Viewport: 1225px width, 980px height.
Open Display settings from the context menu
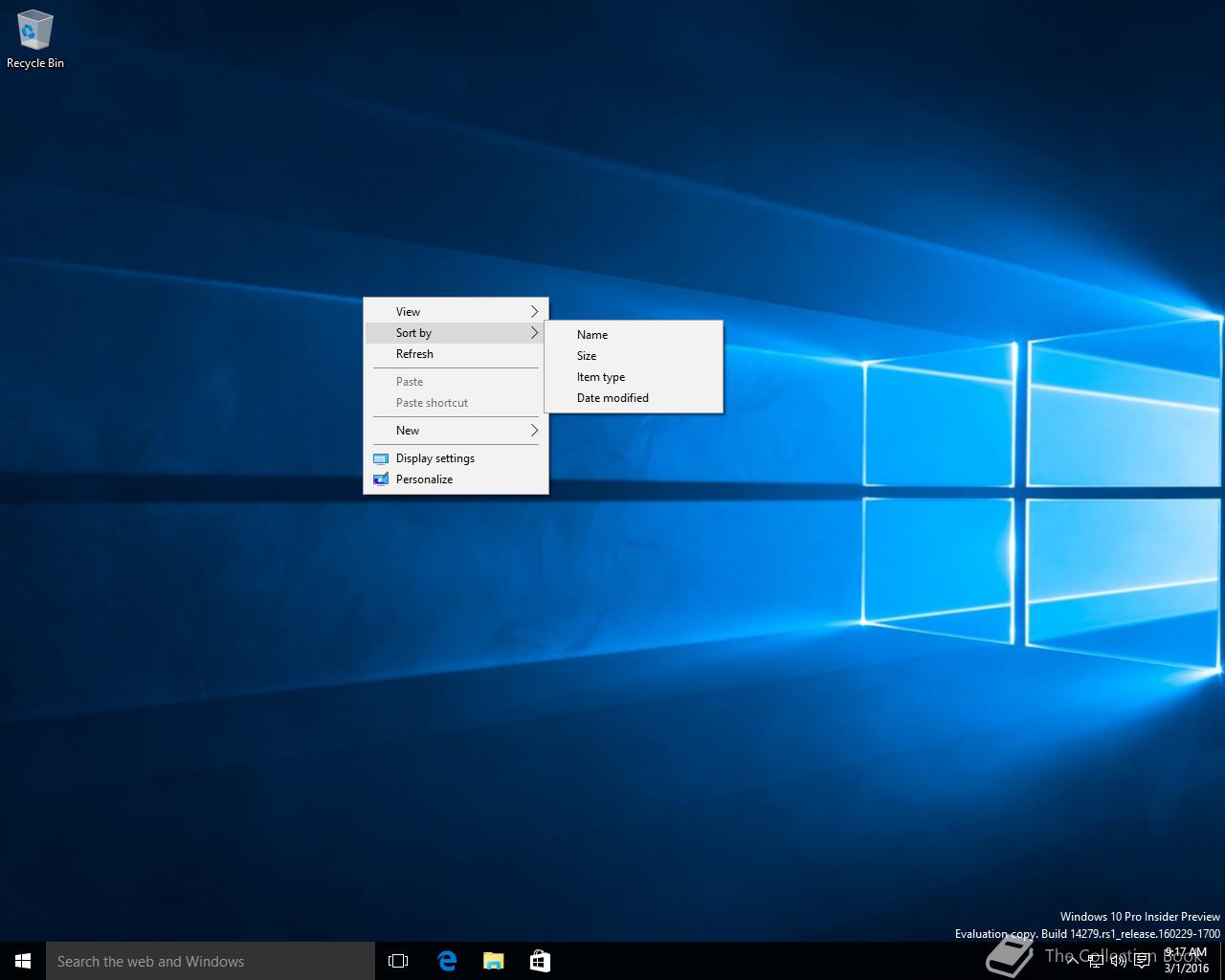pos(456,457)
